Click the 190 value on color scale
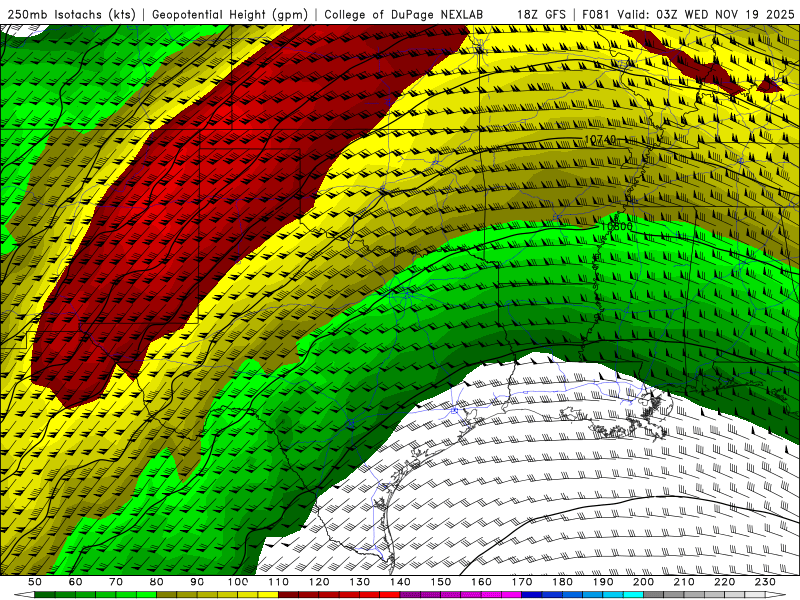The height and width of the screenshot is (600, 800). (x=603, y=582)
